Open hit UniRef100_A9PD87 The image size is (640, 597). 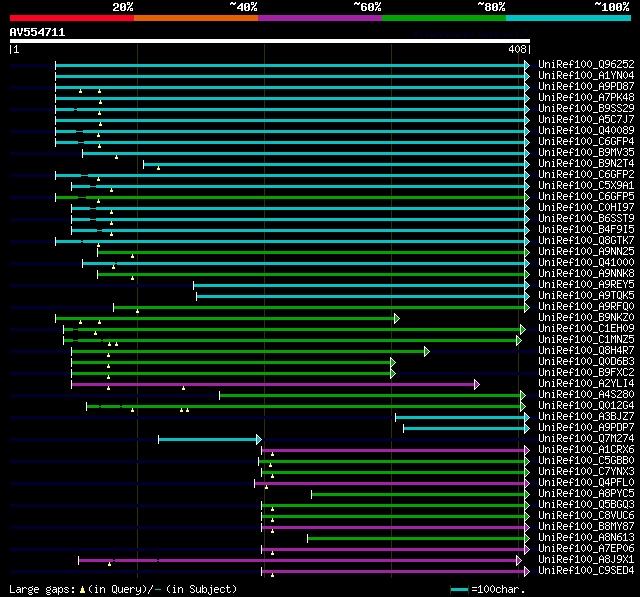pos(586,87)
